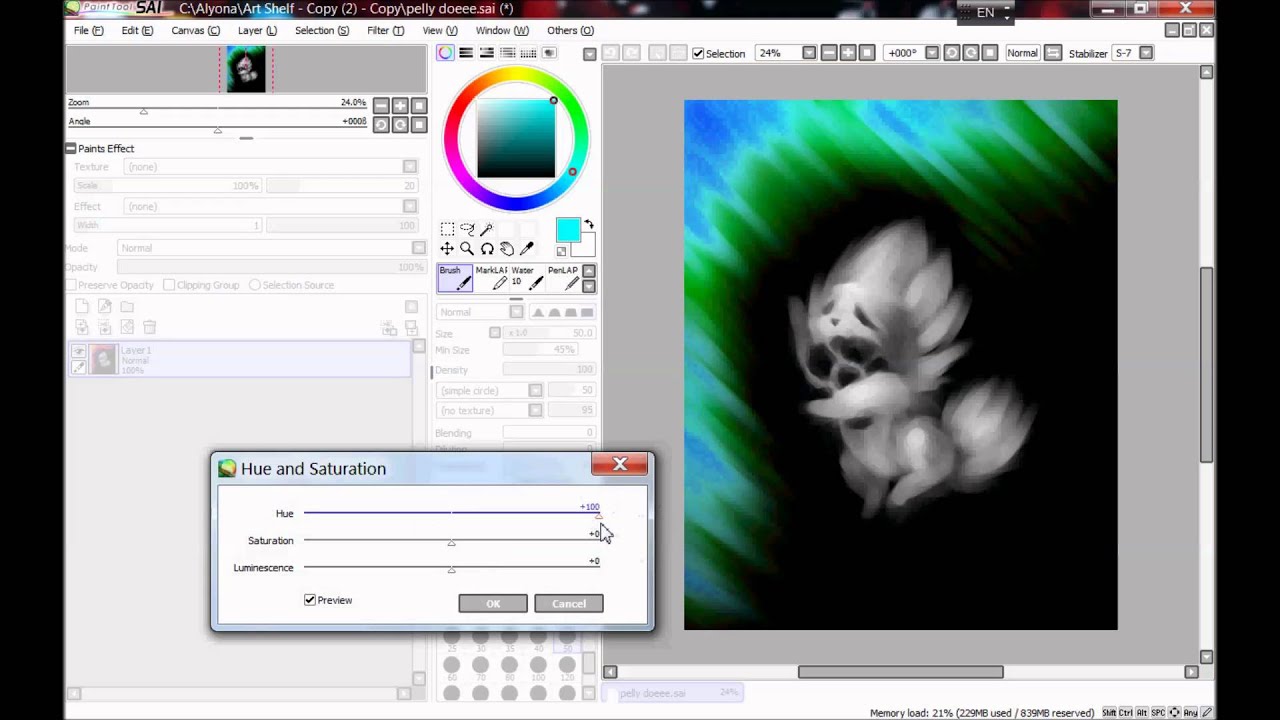This screenshot has height=720, width=1280.
Task: Show the scratchpad panel
Action: click(x=549, y=53)
